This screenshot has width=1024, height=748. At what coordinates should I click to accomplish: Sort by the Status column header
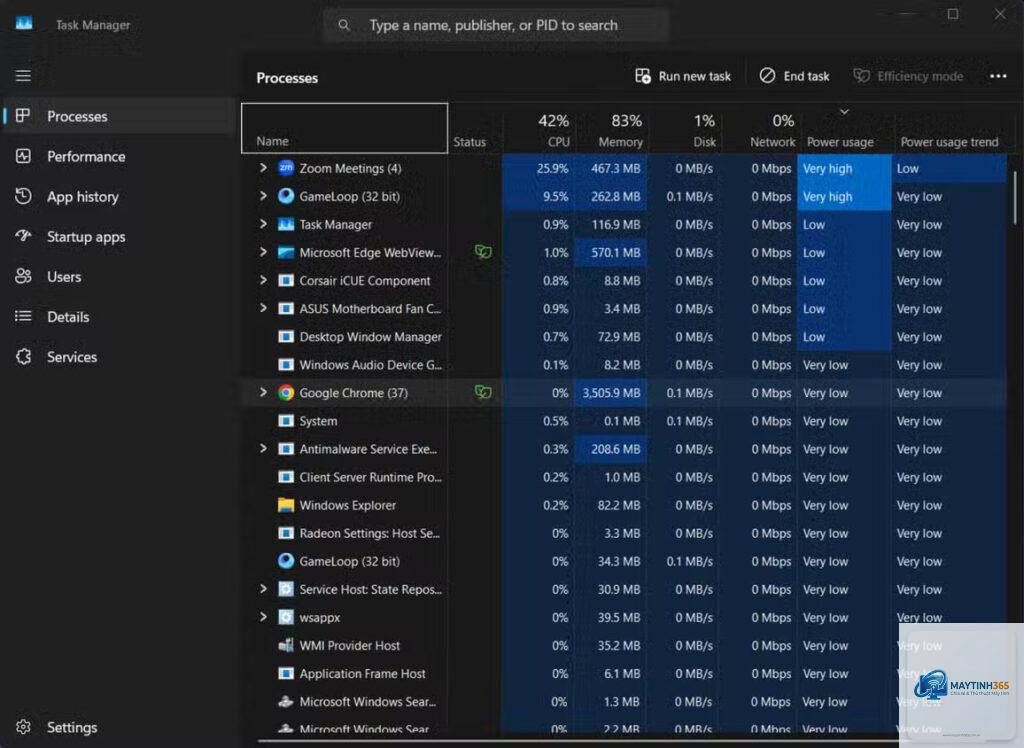[475, 129]
